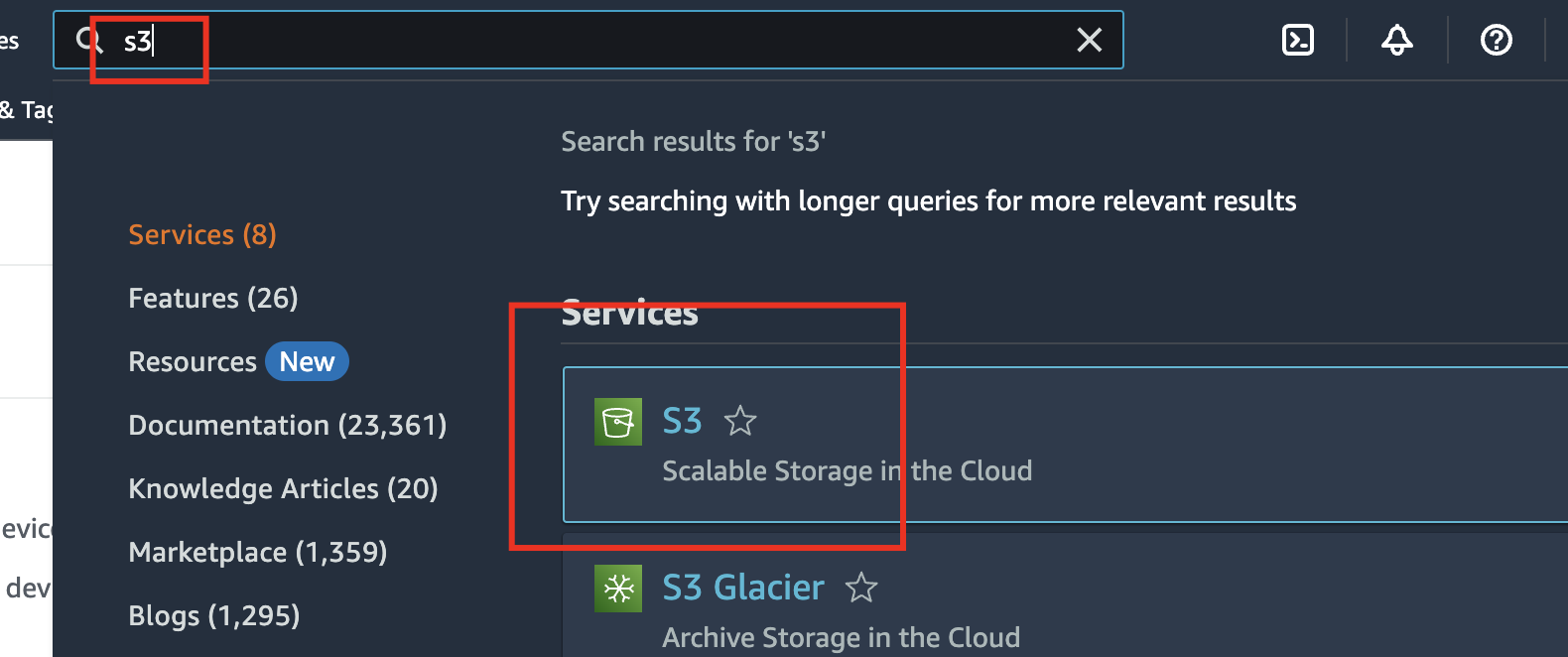1568x657 pixels.
Task: Clear the search field with X
Action: (x=1090, y=40)
